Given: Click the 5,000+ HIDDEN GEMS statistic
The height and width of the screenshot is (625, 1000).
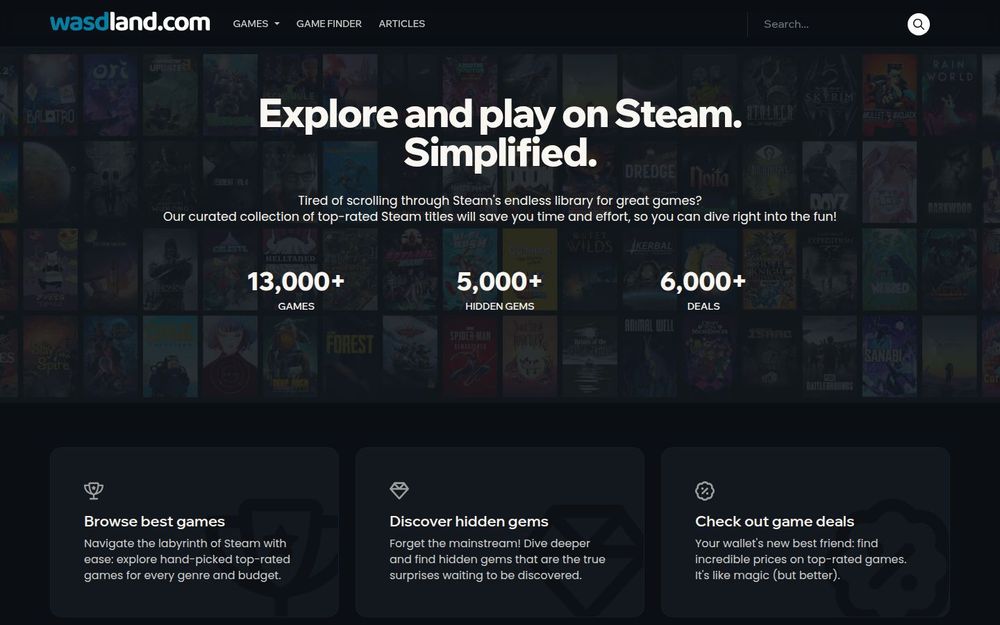Looking at the screenshot, I should pos(499,290).
